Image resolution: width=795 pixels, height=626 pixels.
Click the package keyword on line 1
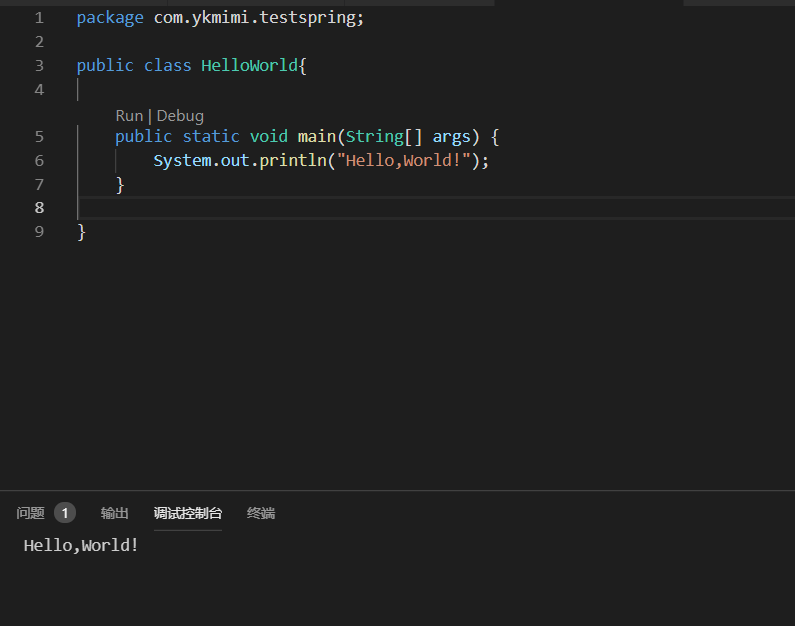point(110,18)
